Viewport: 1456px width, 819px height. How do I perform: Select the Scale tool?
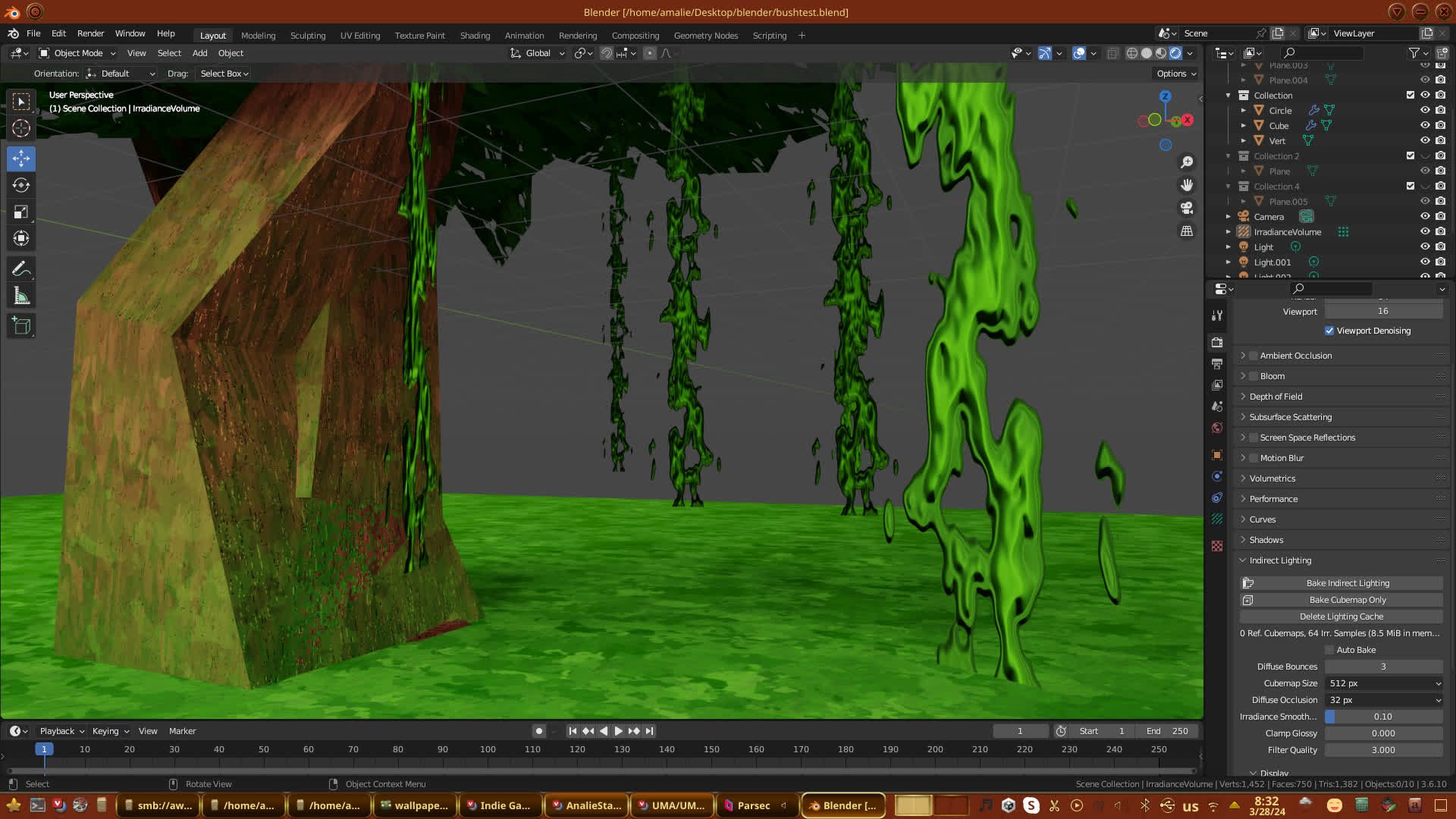pos(21,212)
